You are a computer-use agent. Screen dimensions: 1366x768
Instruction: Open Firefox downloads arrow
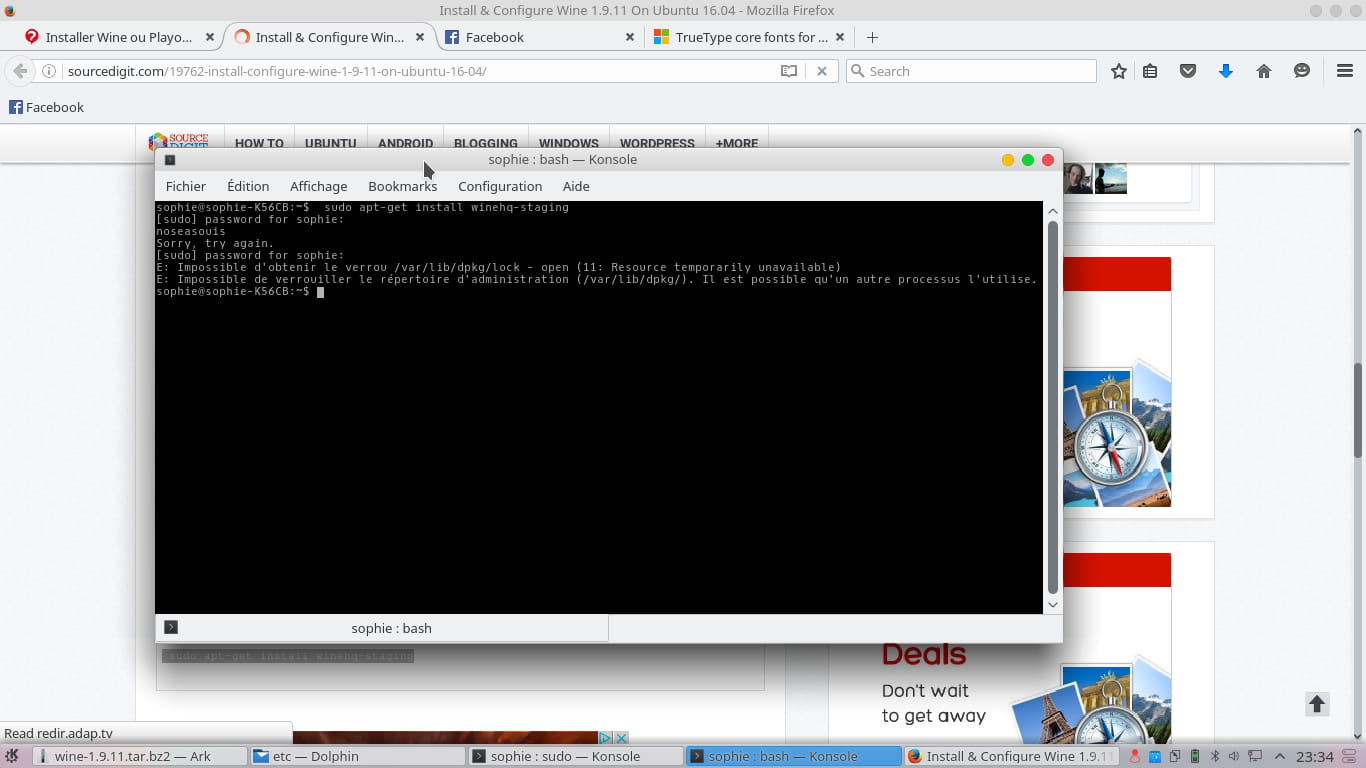1226,71
